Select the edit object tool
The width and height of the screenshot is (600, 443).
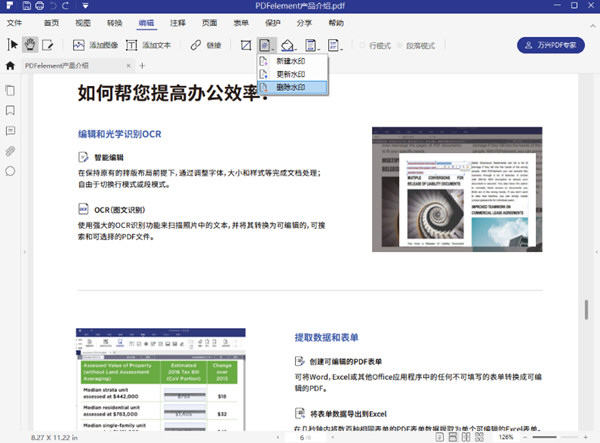tap(47, 45)
